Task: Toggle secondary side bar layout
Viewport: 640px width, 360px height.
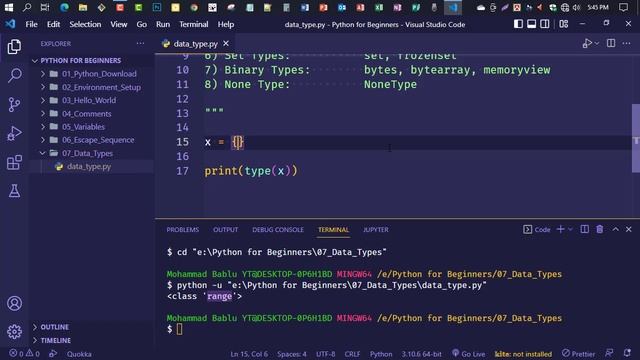Action: tap(544, 24)
